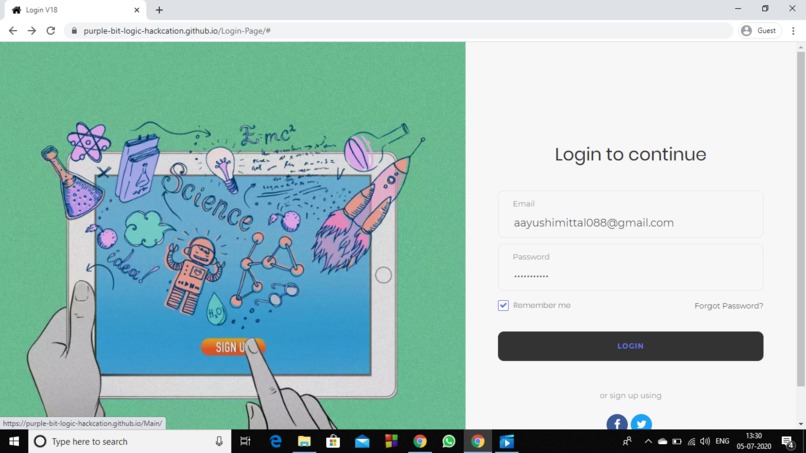The height and width of the screenshot is (453, 806).
Task: Click the address bar URL
Action: (177, 31)
